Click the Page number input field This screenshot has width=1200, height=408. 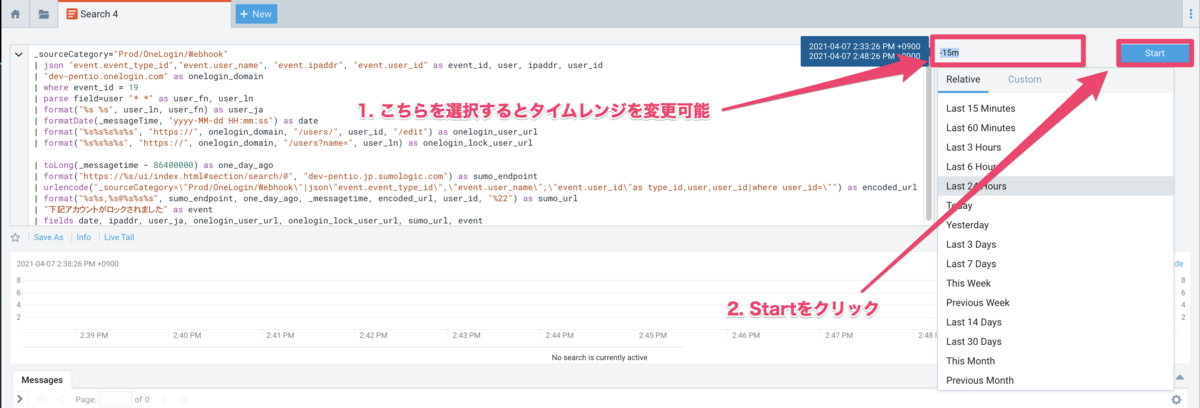tap(116, 399)
